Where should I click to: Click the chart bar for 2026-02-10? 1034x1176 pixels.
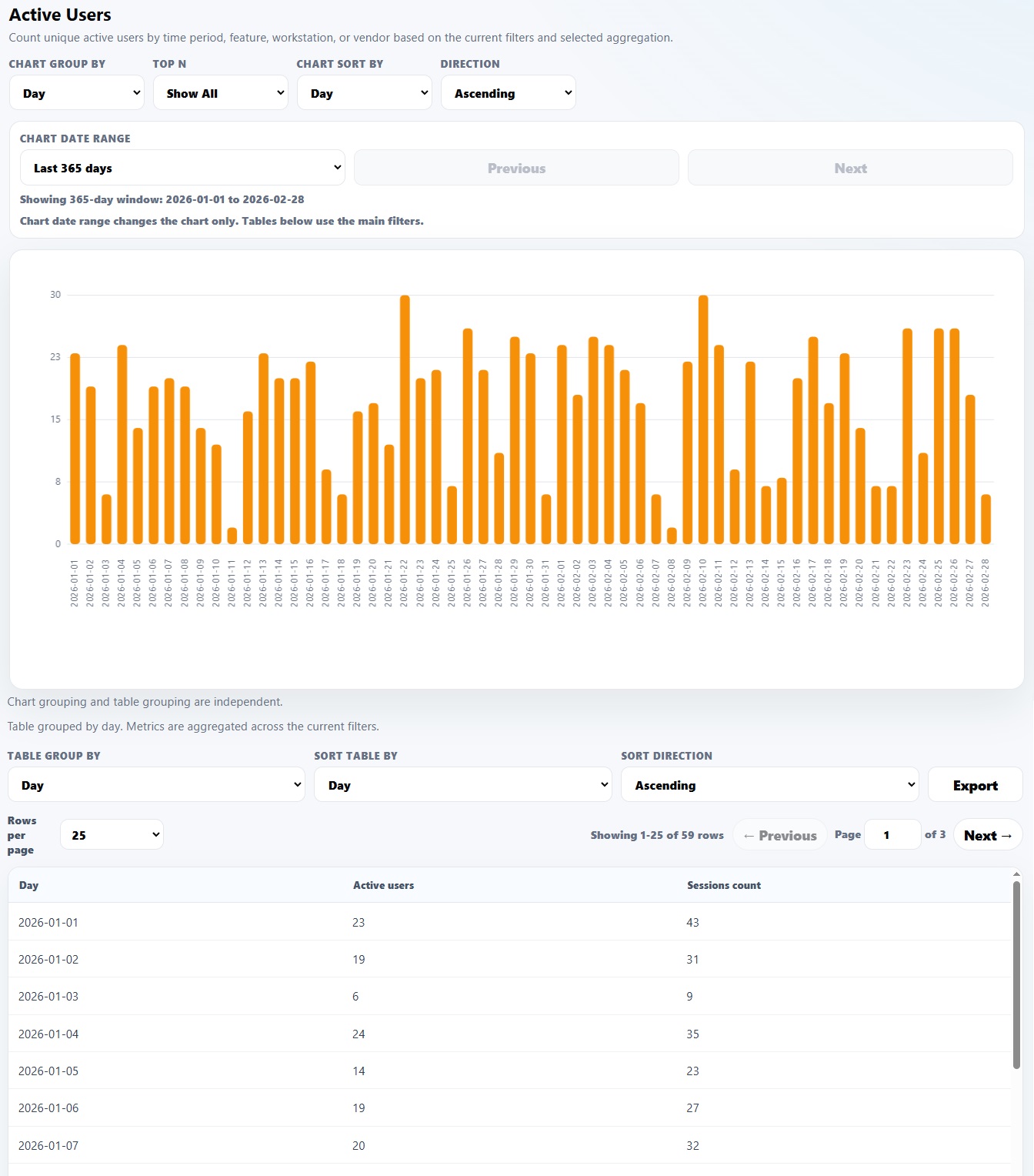coord(703,419)
